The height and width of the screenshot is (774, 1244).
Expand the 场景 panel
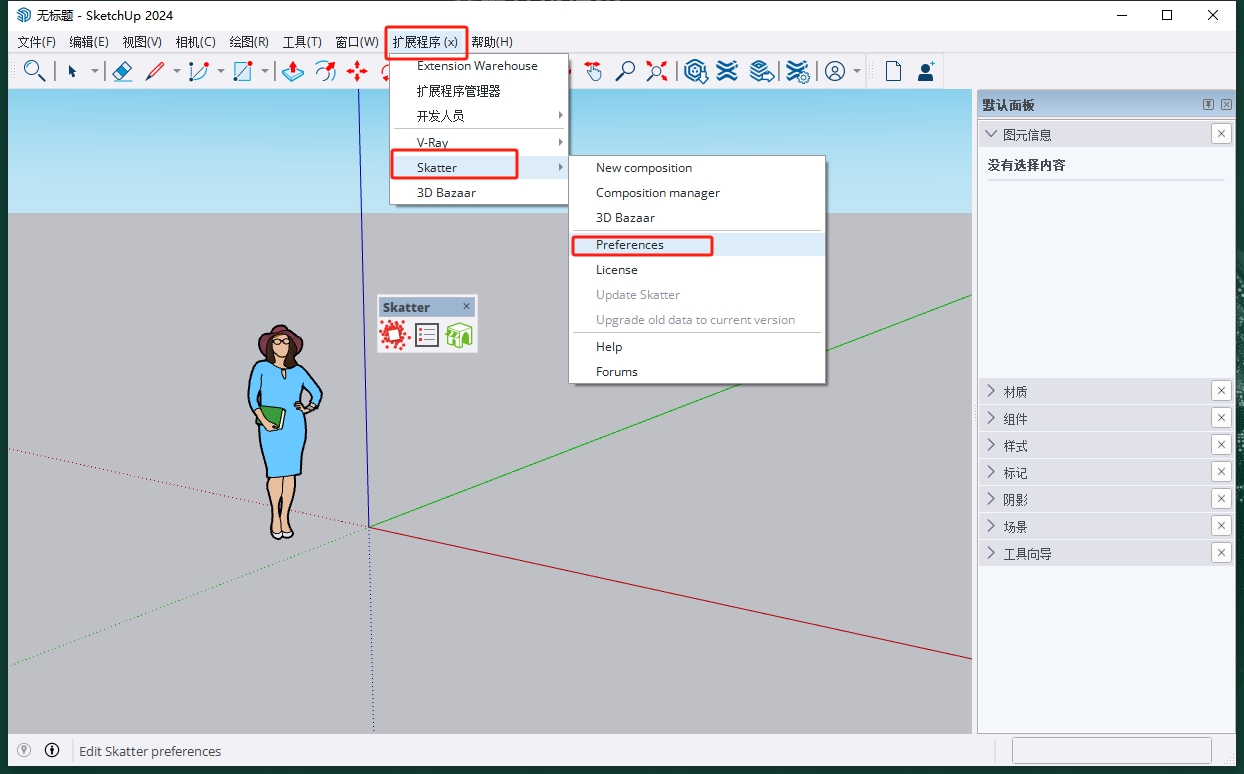coord(991,526)
